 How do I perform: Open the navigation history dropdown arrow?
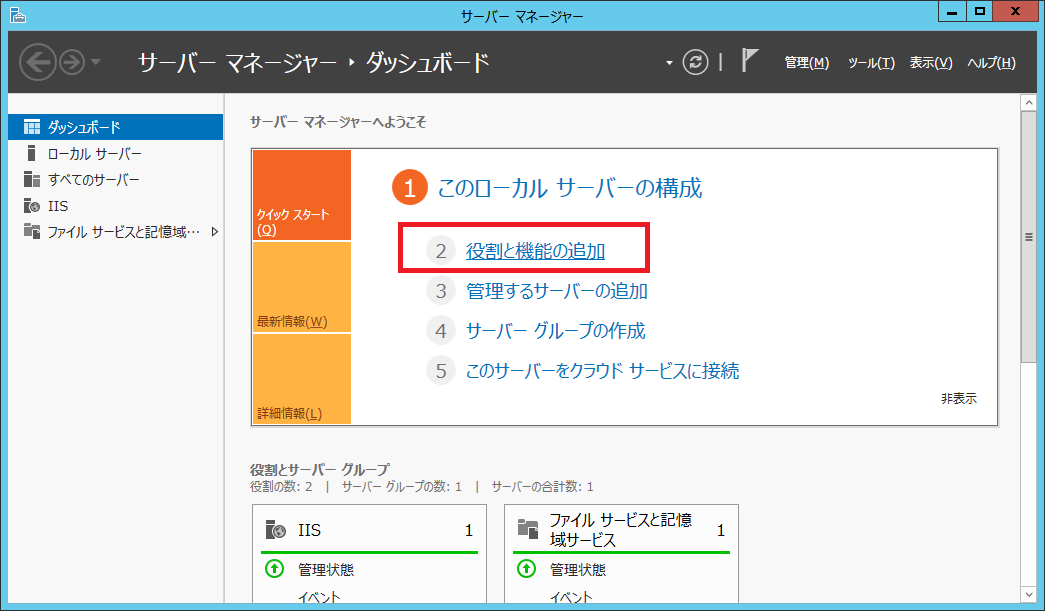pyautogui.click(x=96, y=63)
